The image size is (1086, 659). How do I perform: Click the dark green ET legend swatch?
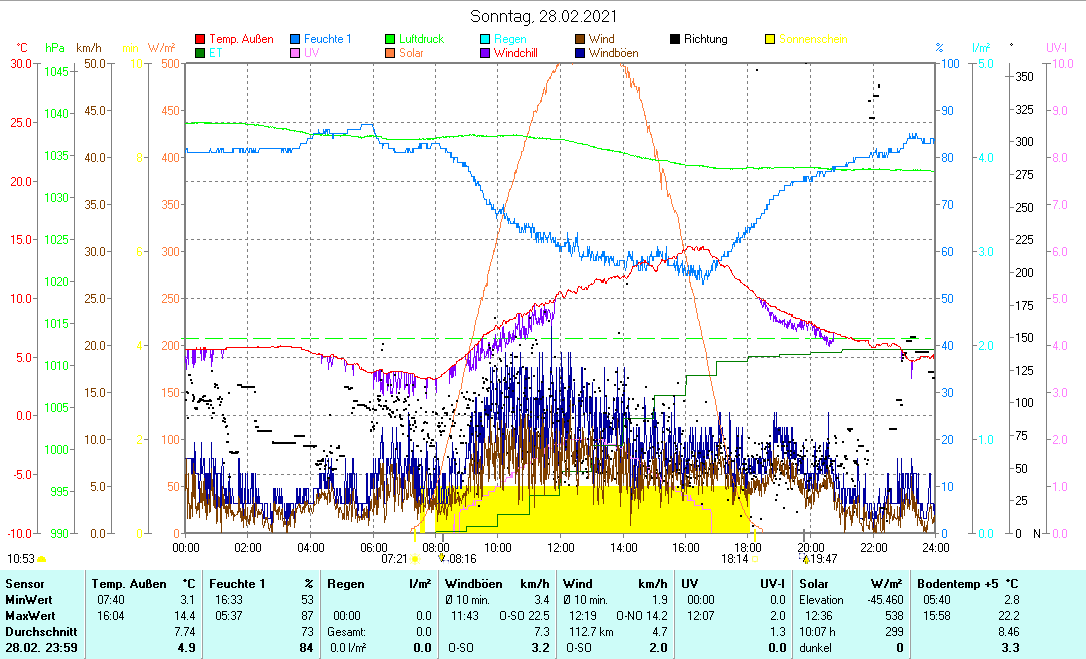coord(200,53)
